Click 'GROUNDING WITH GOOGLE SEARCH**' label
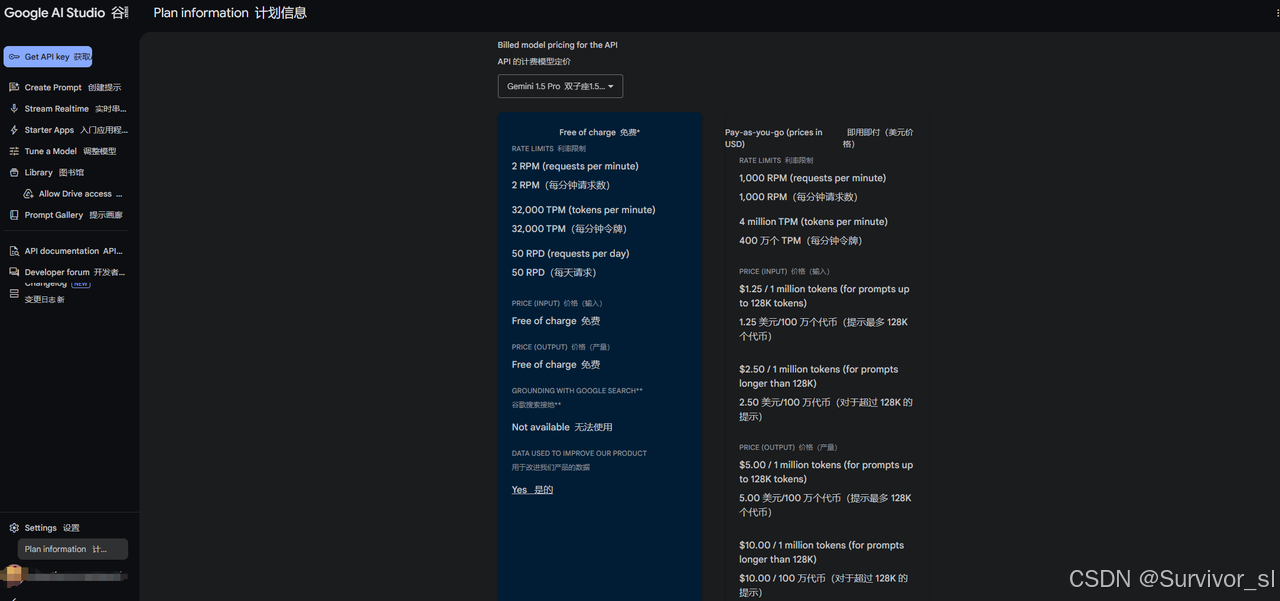 click(x=577, y=391)
